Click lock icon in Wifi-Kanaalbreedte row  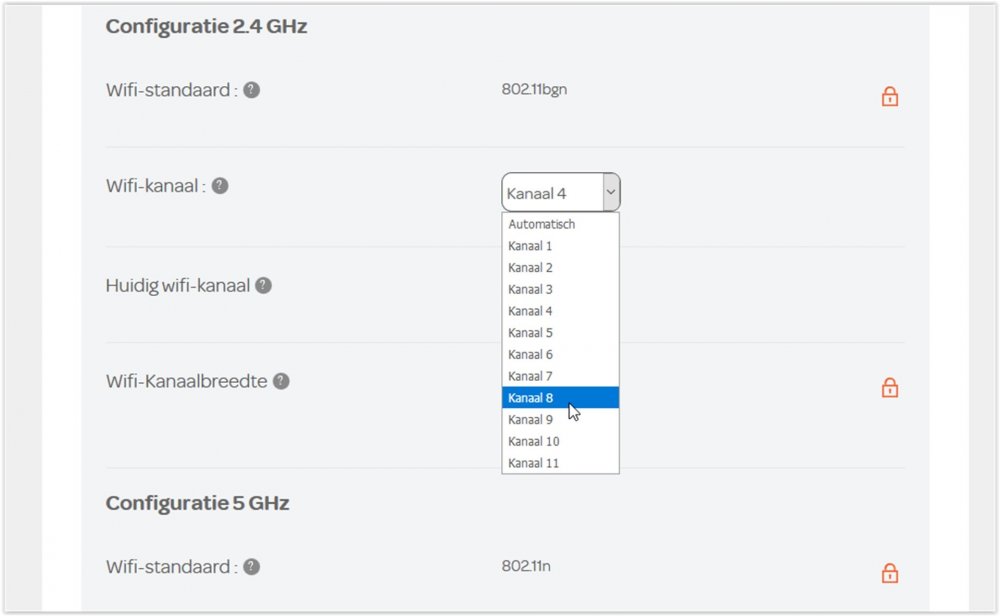point(889,387)
